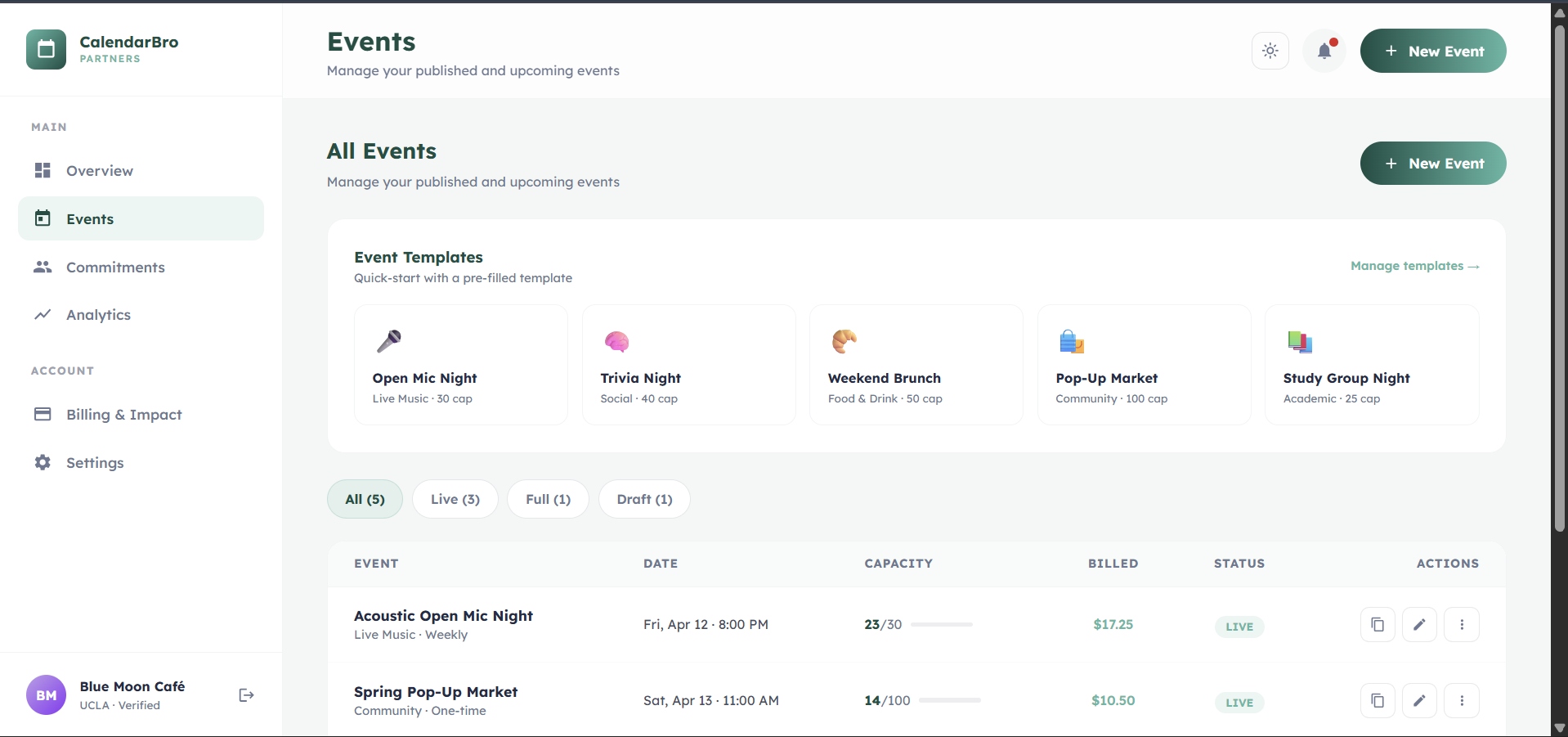Open notifications via the bell icon
This screenshot has width=1568, height=737.
(x=1324, y=51)
